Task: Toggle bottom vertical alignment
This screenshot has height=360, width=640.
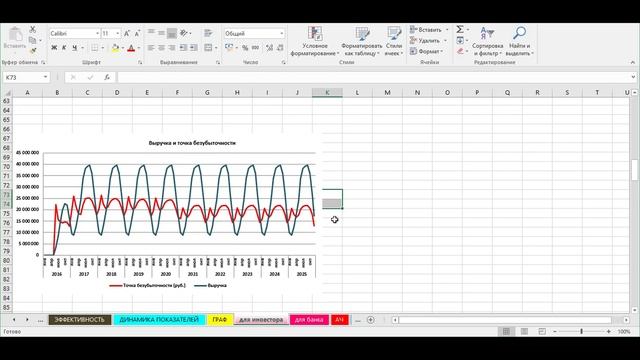Action: click(172, 33)
